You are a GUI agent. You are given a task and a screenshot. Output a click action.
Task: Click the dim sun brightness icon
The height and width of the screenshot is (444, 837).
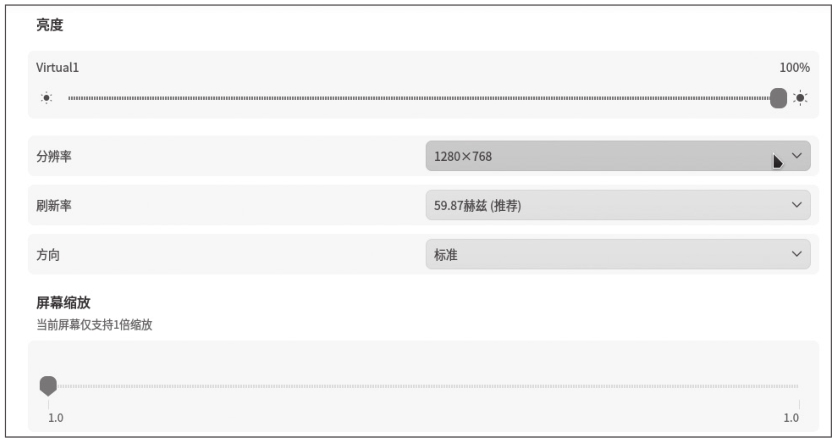46,98
